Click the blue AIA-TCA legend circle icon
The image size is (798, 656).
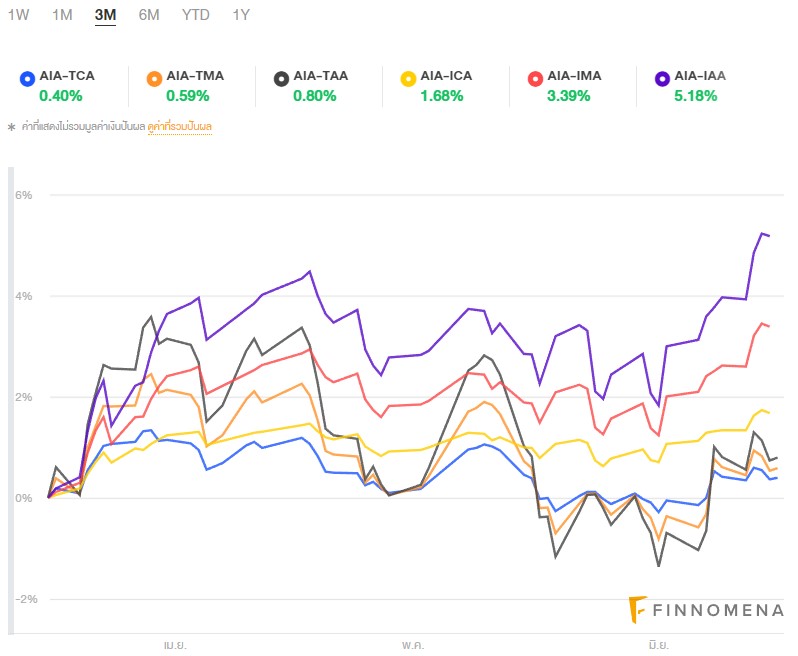27,77
